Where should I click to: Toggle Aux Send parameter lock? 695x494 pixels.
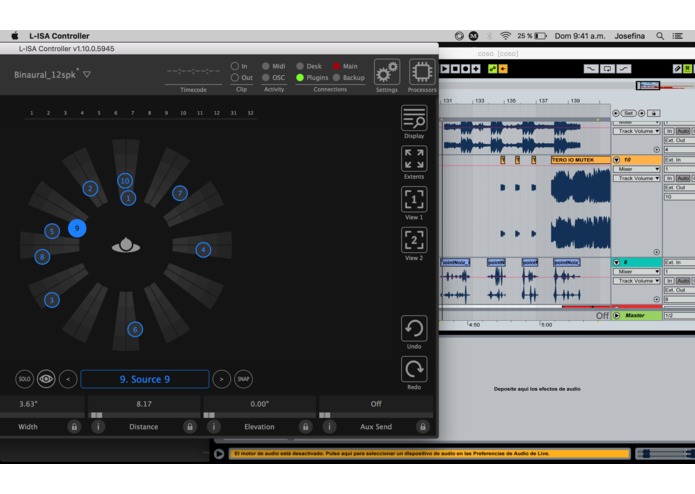(422, 427)
